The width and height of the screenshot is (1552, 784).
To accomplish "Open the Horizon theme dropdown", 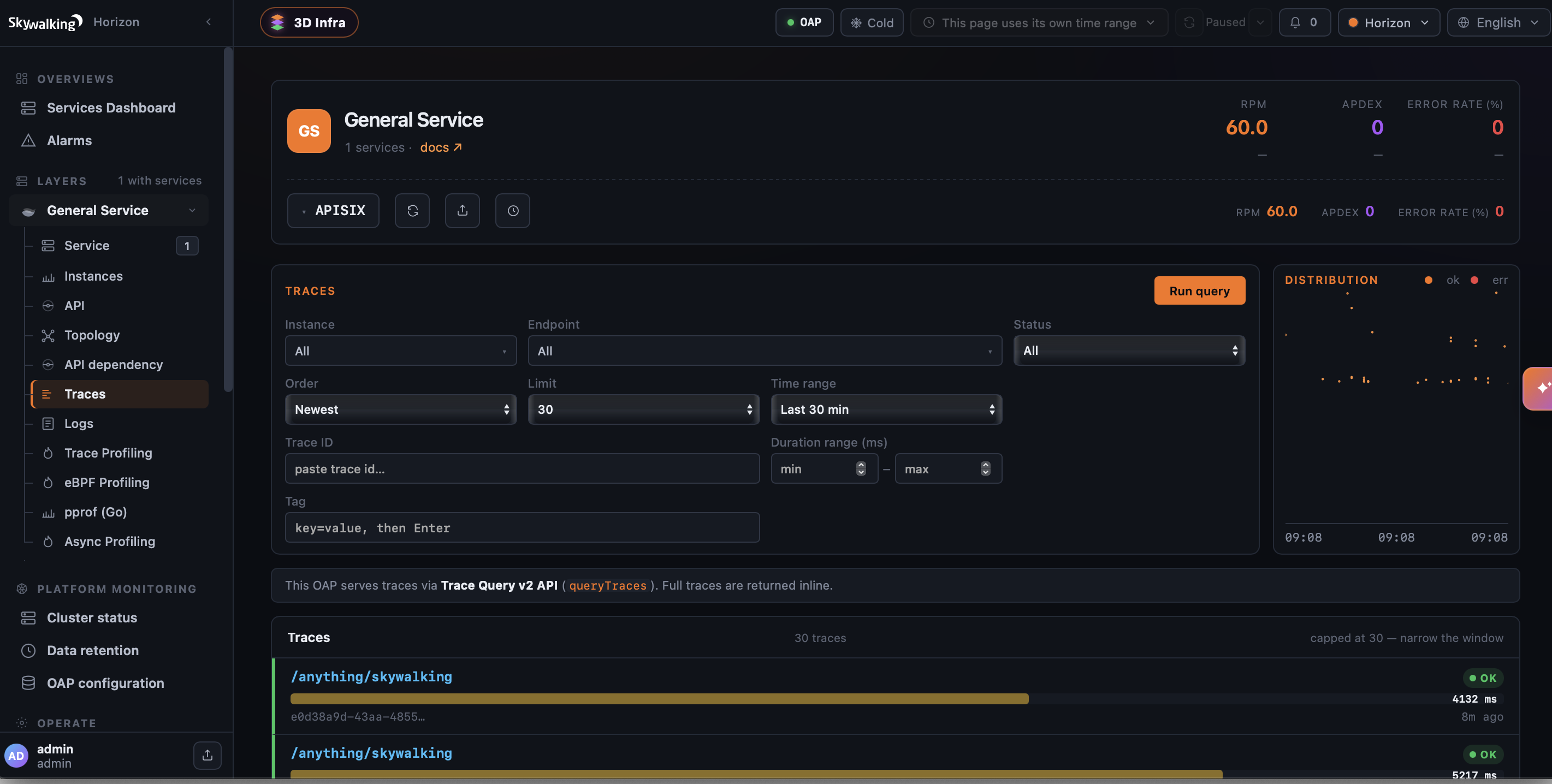I will (1388, 22).
